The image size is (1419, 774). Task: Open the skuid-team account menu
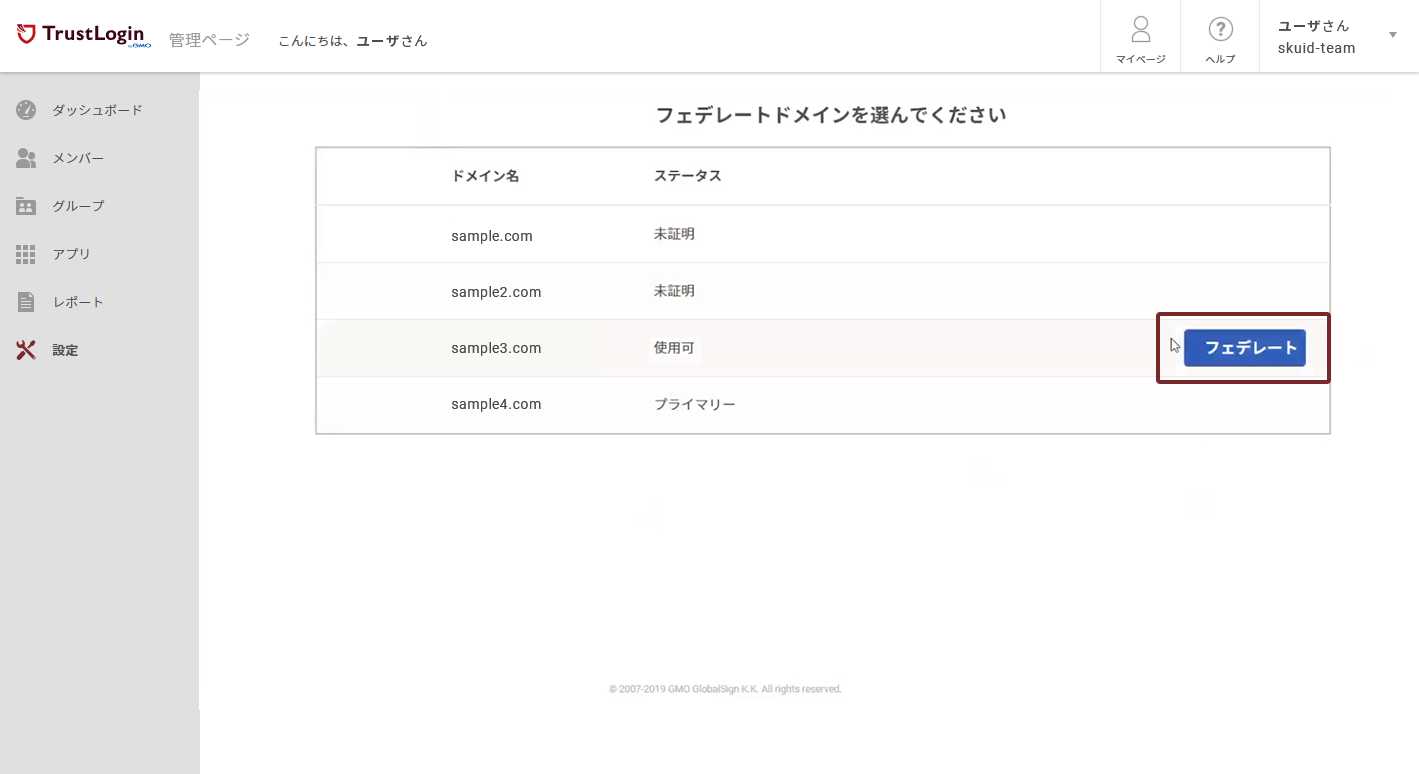[x=1317, y=48]
